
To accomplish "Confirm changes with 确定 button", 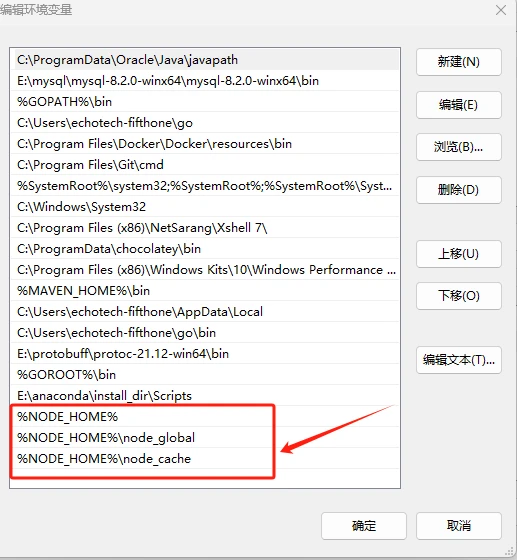I will (363, 526).
